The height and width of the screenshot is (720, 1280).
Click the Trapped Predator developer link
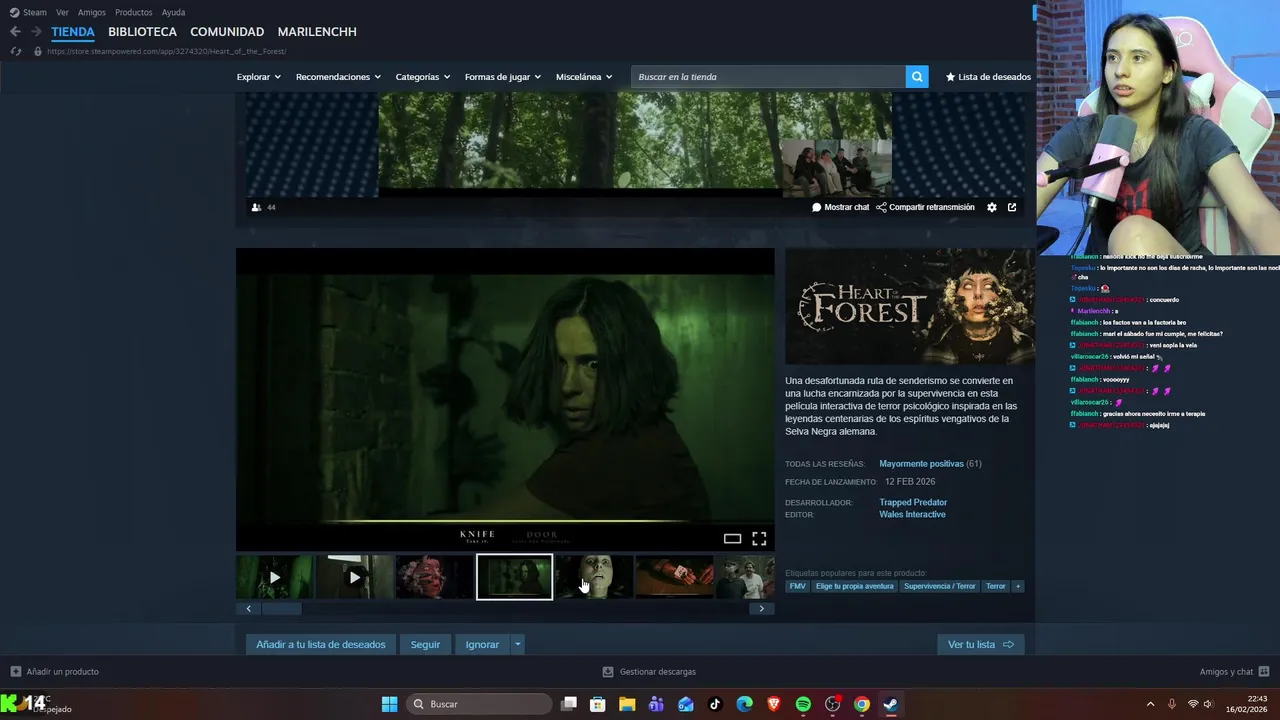click(x=913, y=502)
